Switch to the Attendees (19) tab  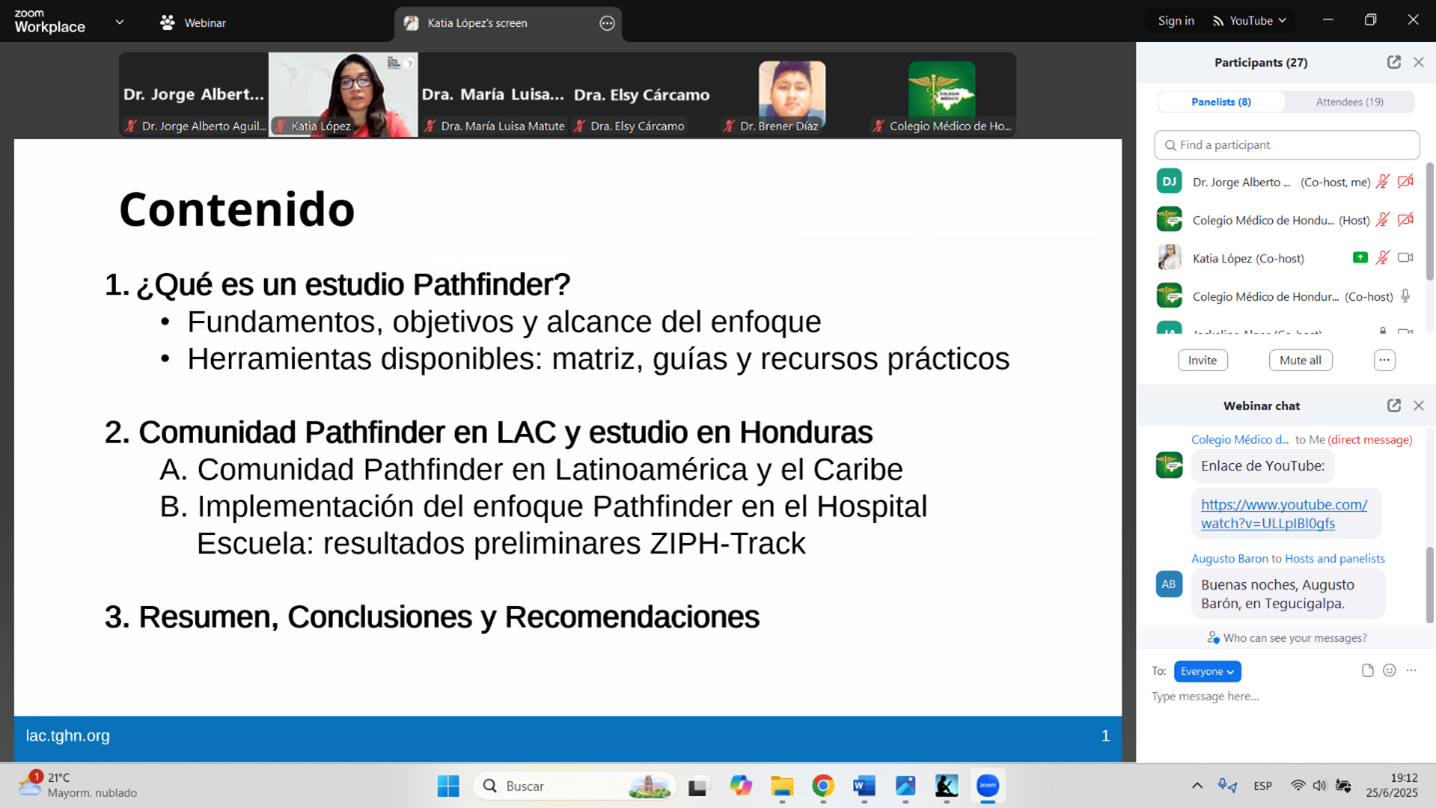coord(1349,102)
